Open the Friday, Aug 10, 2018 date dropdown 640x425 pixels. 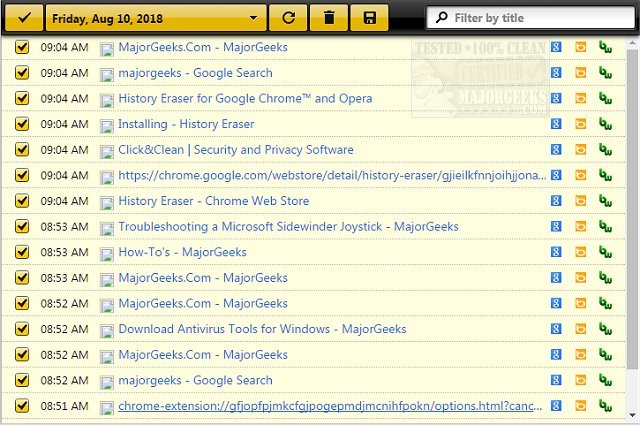pyautogui.click(x=156, y=17)
